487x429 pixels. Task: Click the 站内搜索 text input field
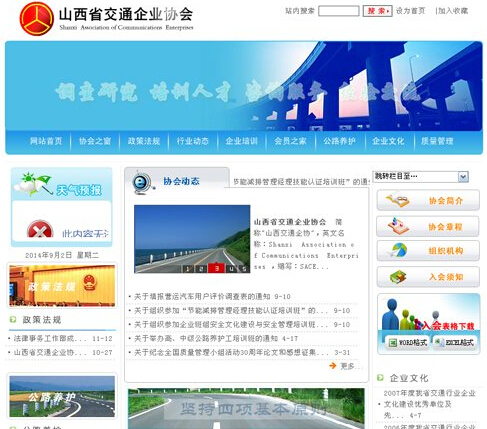(338, 11)
